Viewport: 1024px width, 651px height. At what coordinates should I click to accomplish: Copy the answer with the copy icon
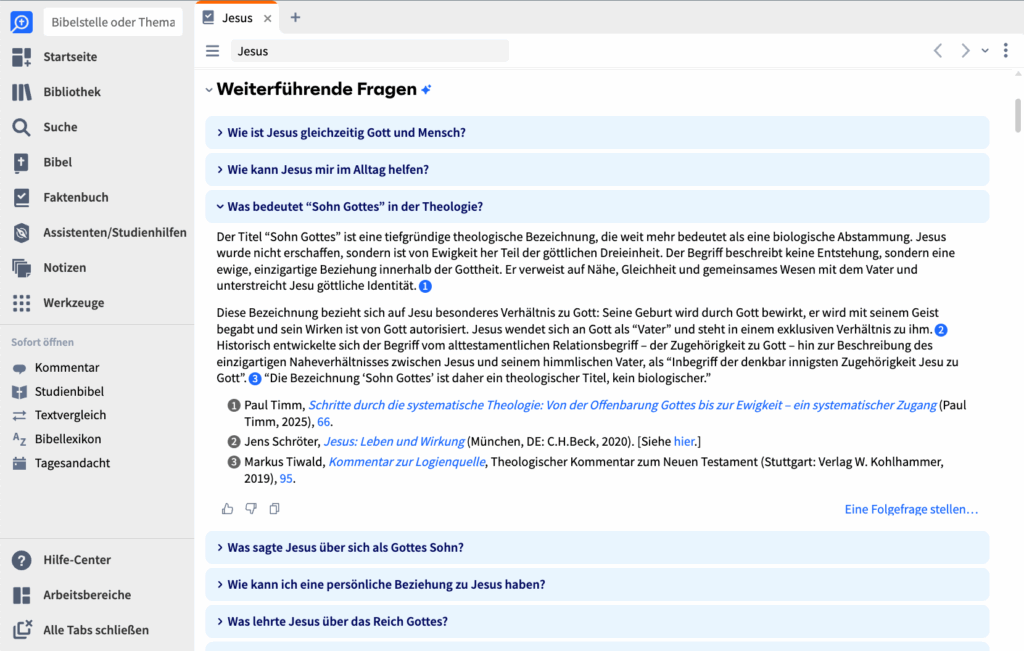coord(274,509)
